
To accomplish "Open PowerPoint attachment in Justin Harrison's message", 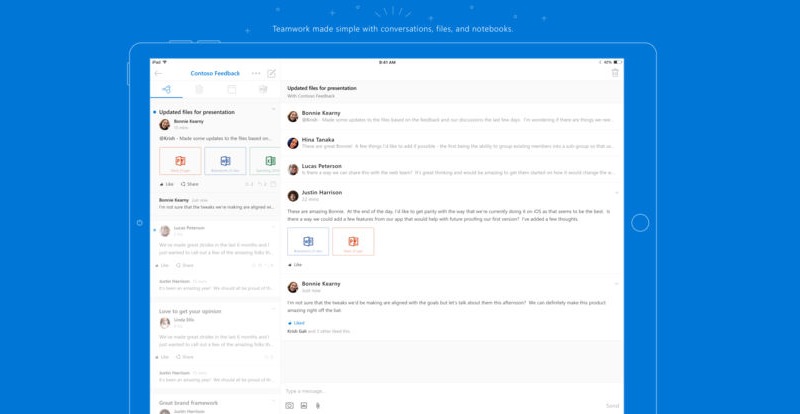I will (353, 241).
